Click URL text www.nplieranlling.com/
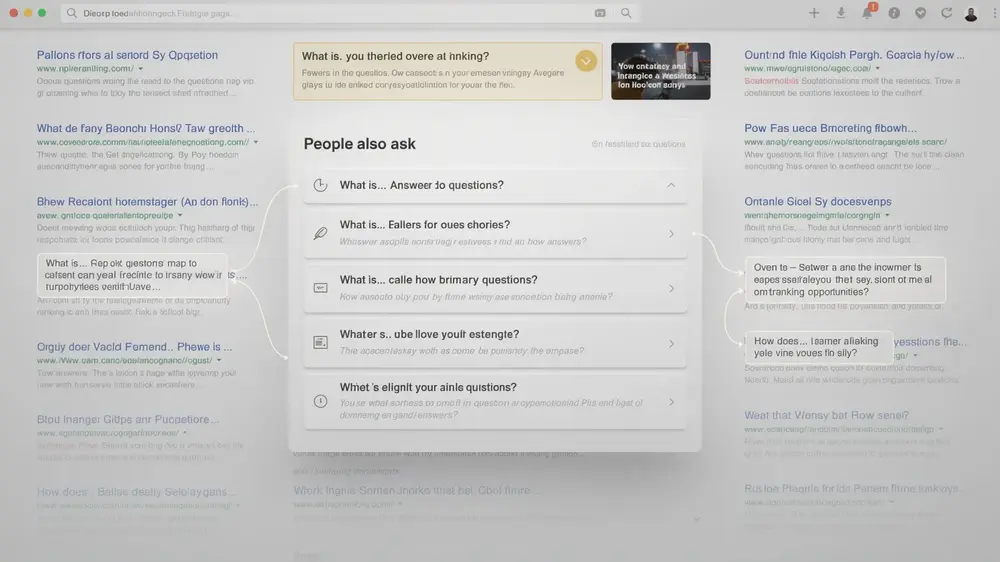 (x=85, y=68)
